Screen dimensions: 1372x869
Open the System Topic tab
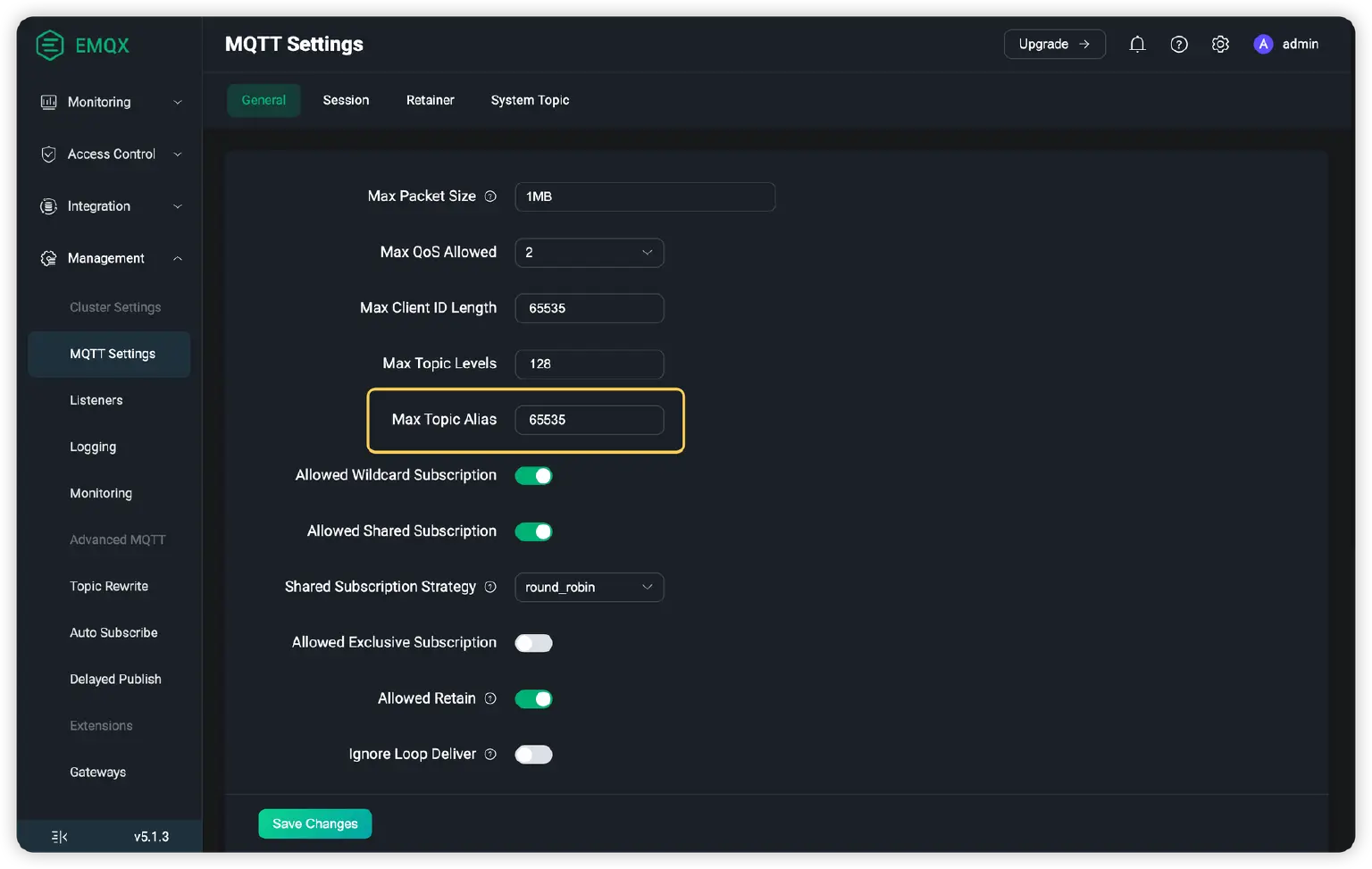point(530,100)
